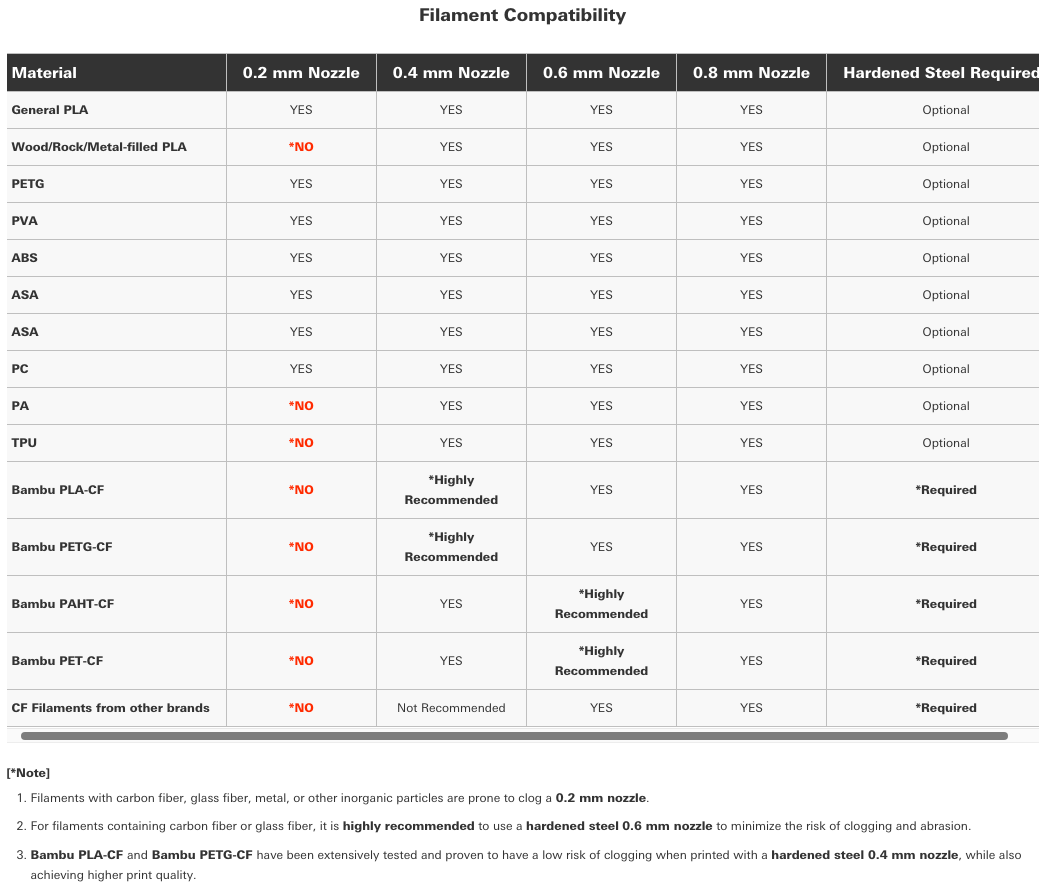Click the Optional cell in the PETG row
This screenshot has height=885, width=1051.
tap(946, 184)
